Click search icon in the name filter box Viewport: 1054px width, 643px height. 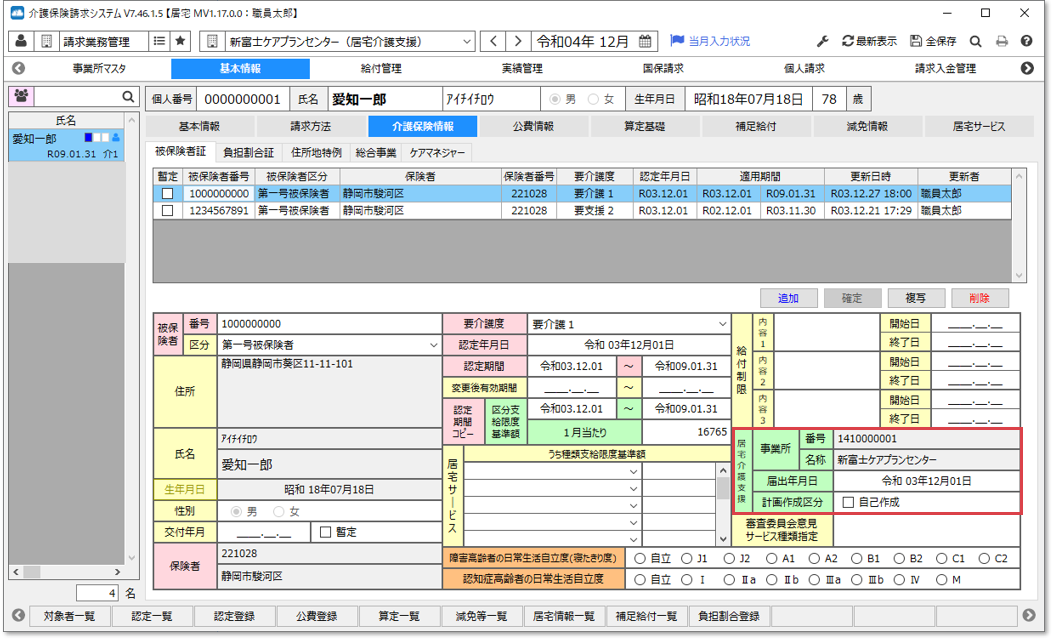(x=128, y=97)
